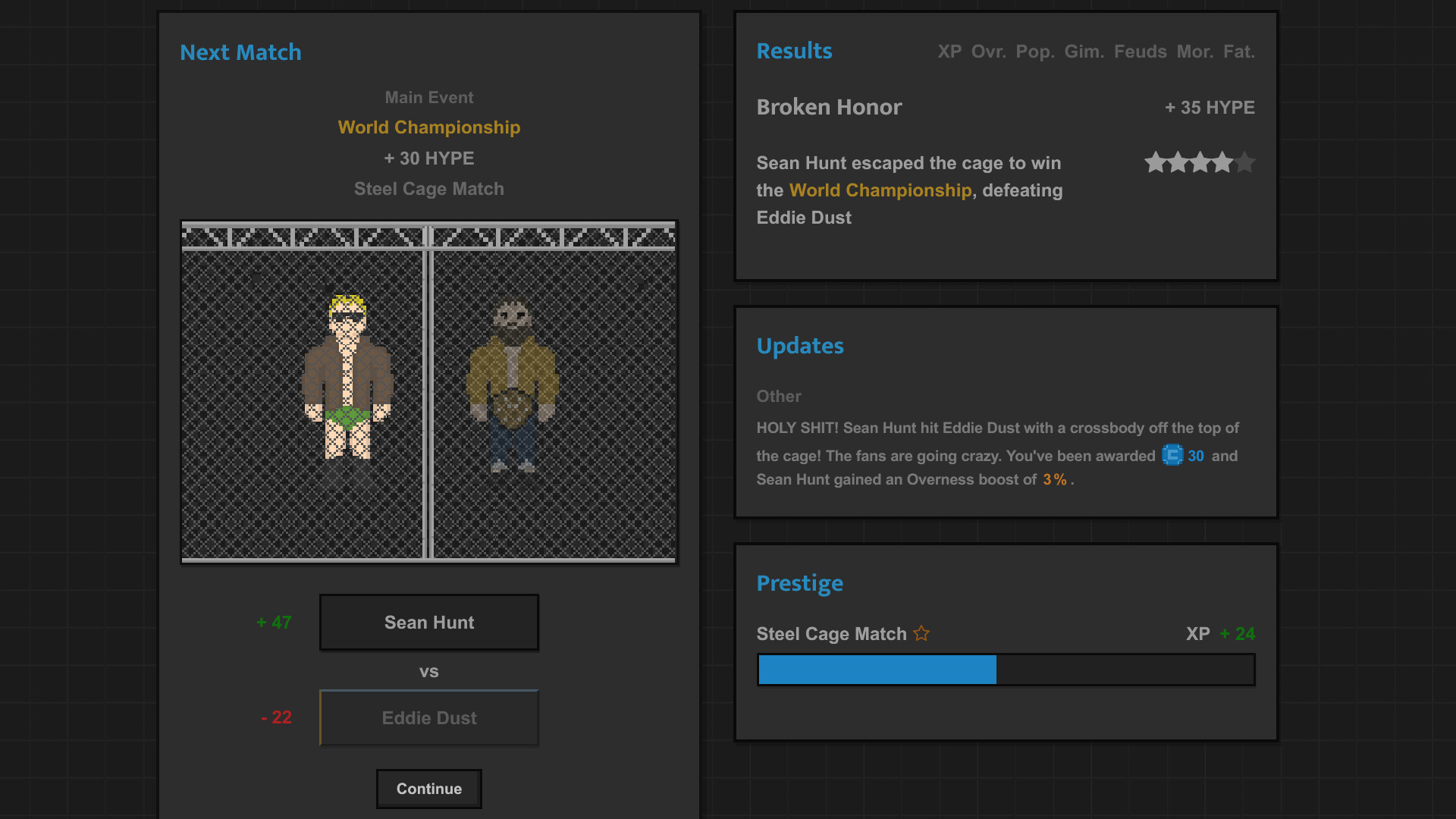Select Sean Hunt in the match card
The width and height of the screenshot is (1456, 819).
[428, 622]
